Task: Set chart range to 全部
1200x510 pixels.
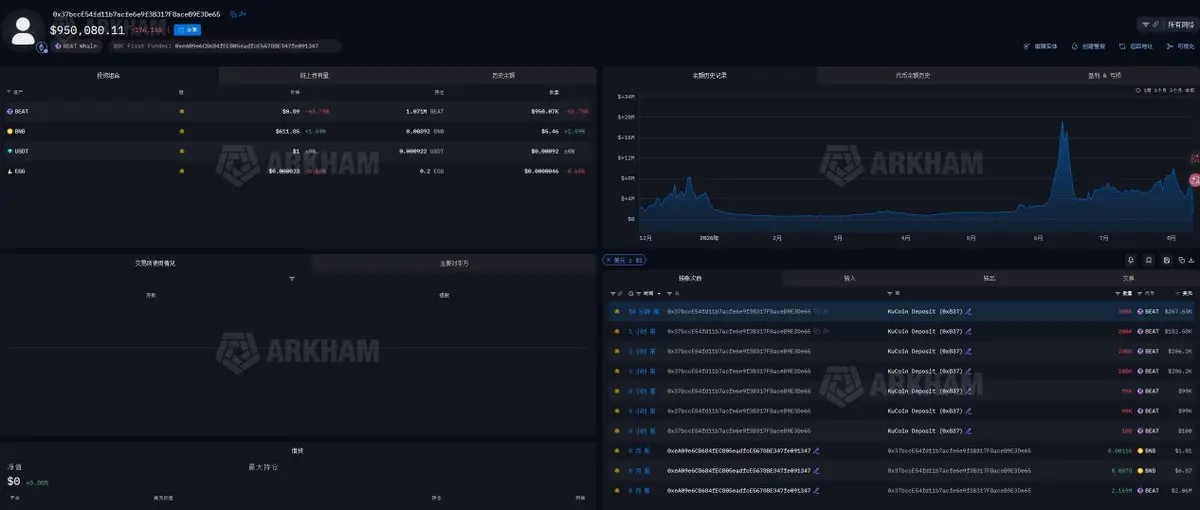Action: (1189, 90)
